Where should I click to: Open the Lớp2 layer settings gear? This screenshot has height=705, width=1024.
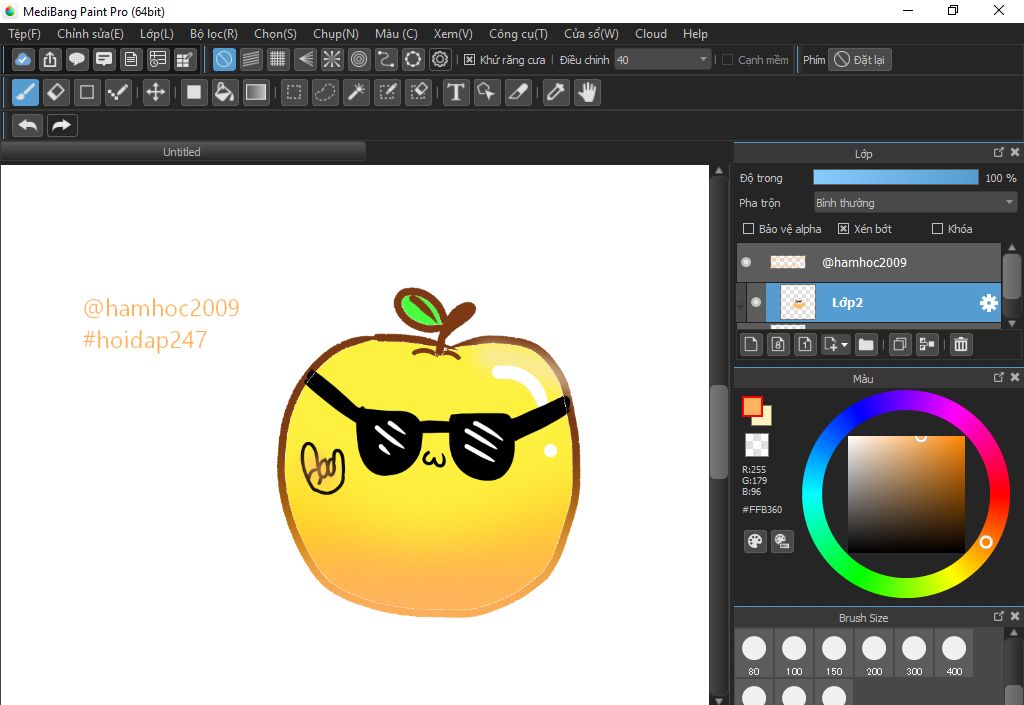(988, 302)
